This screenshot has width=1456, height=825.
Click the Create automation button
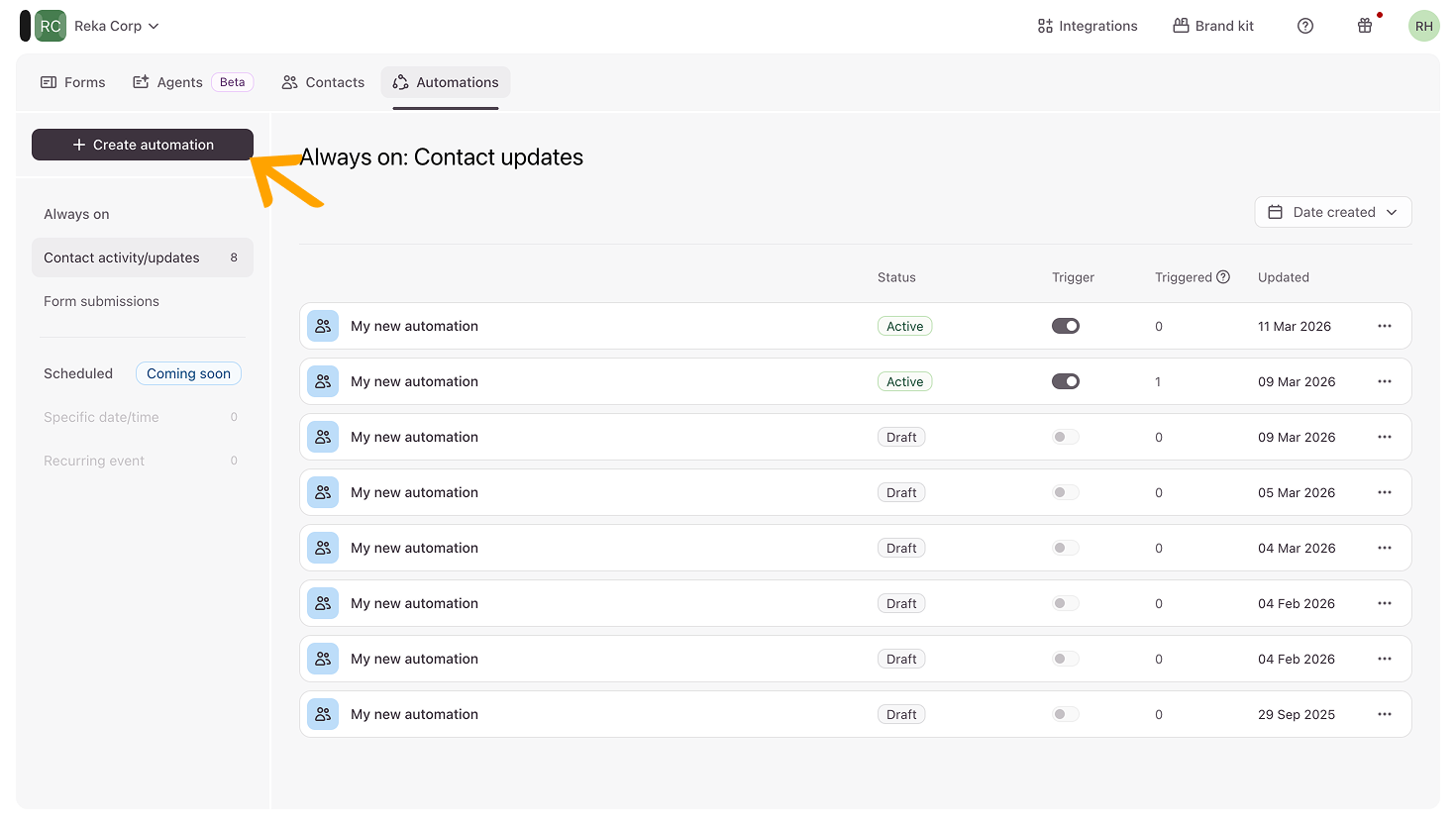pos(143,145)
